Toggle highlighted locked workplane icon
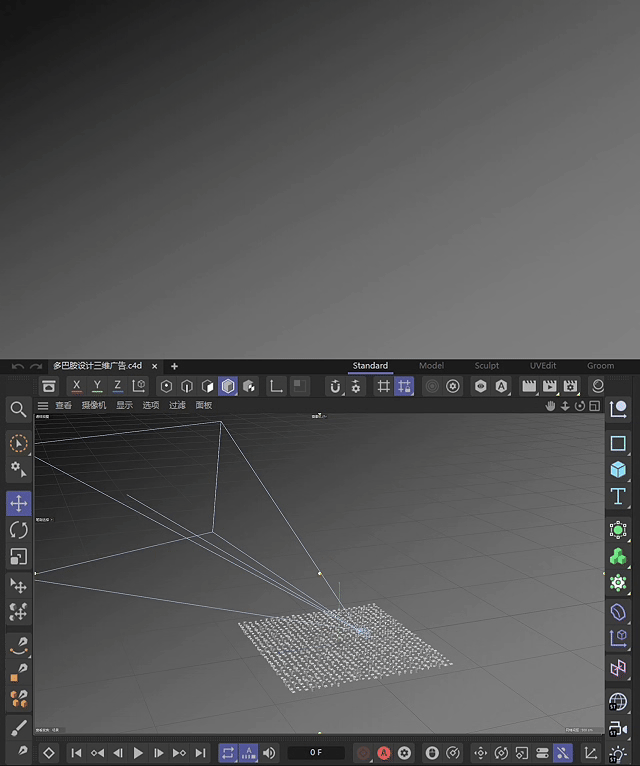Image resolution: width=640 pixels, height=766 pixels. click(404, 386)
